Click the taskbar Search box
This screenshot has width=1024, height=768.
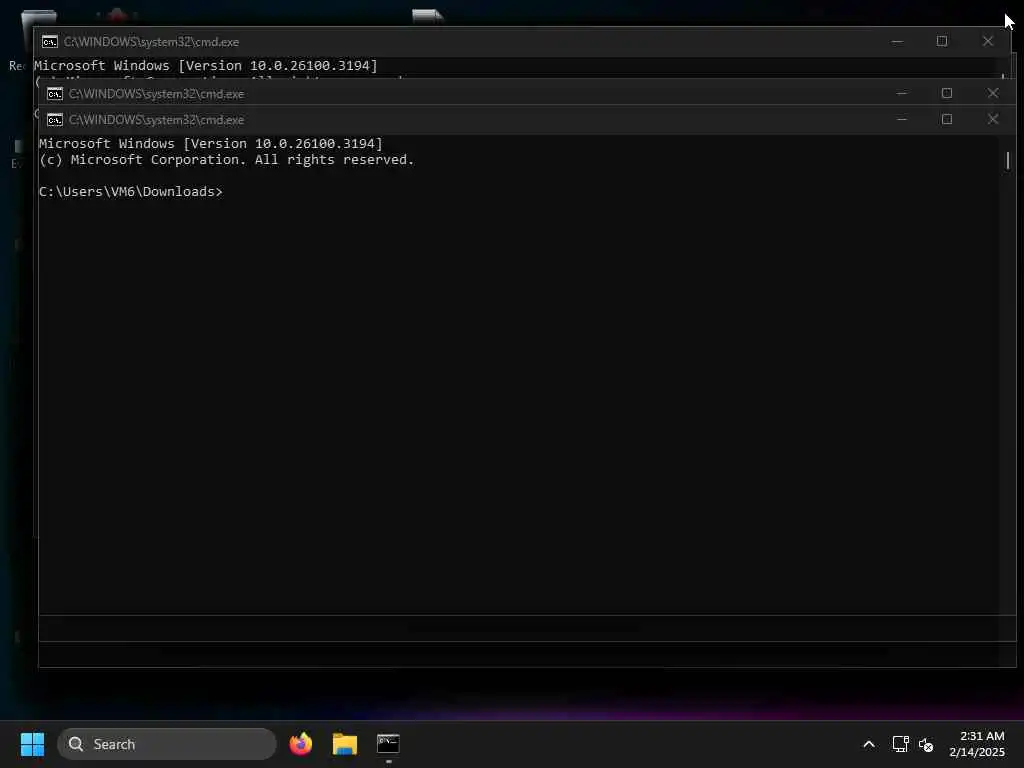pyautogui.click(x=167, y=744)
